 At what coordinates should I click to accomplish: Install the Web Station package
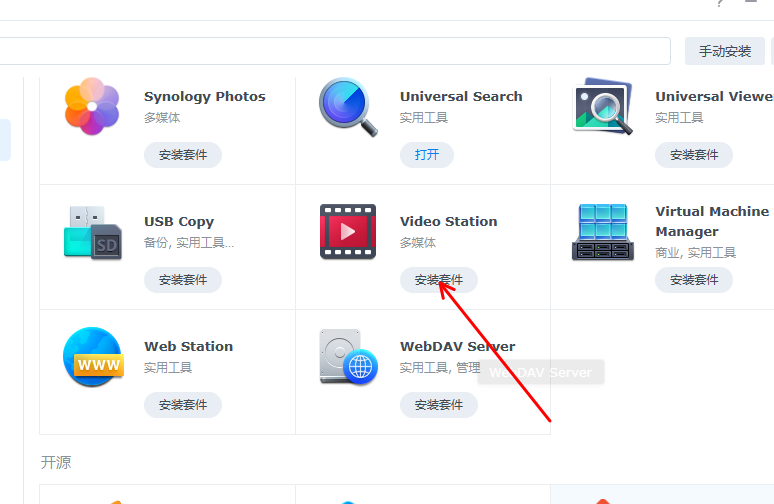click(x=183, y=405)
